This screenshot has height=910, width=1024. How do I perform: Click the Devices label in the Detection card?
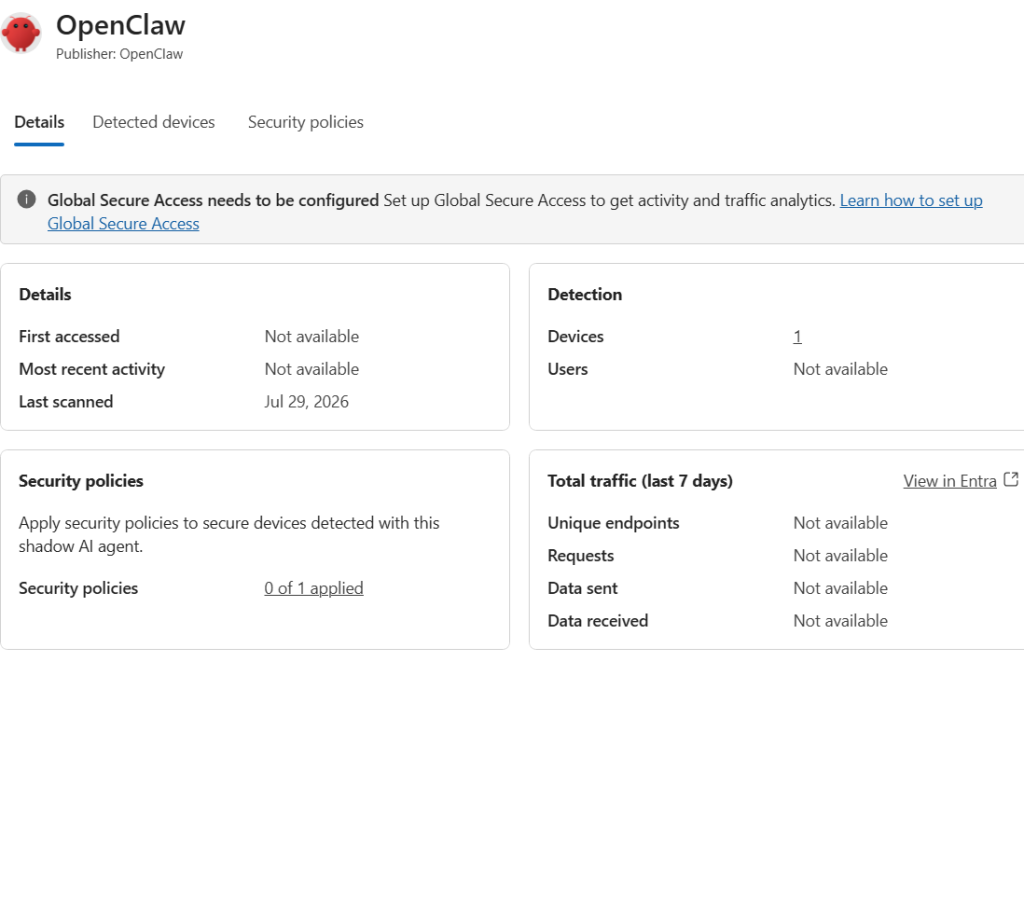point(575,336)
